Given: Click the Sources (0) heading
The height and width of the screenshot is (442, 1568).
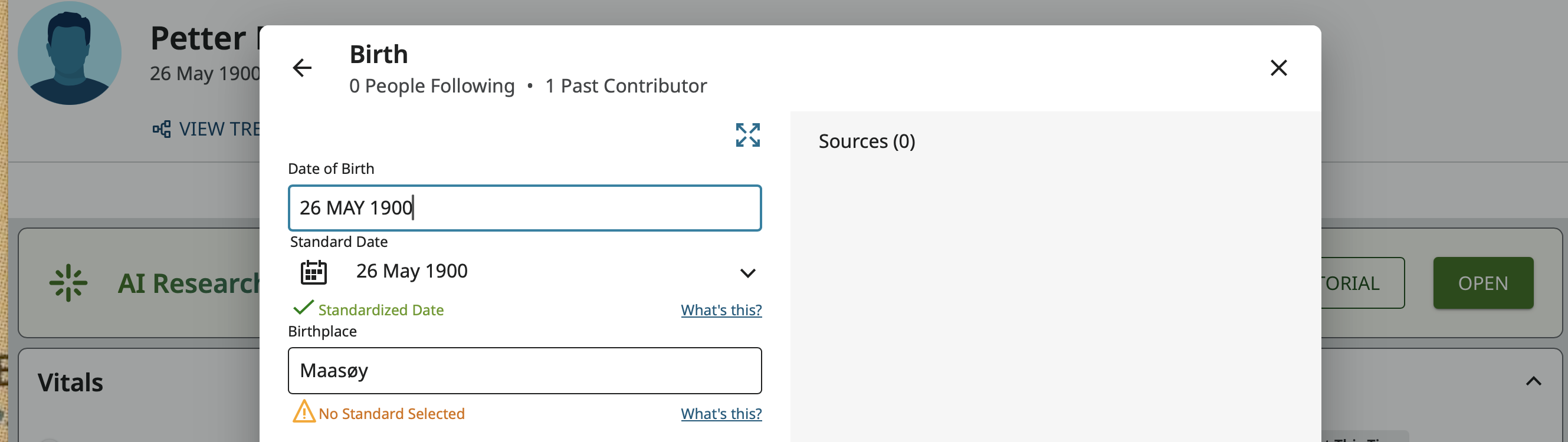Looking at the screenshot, I should click(866, 141).
